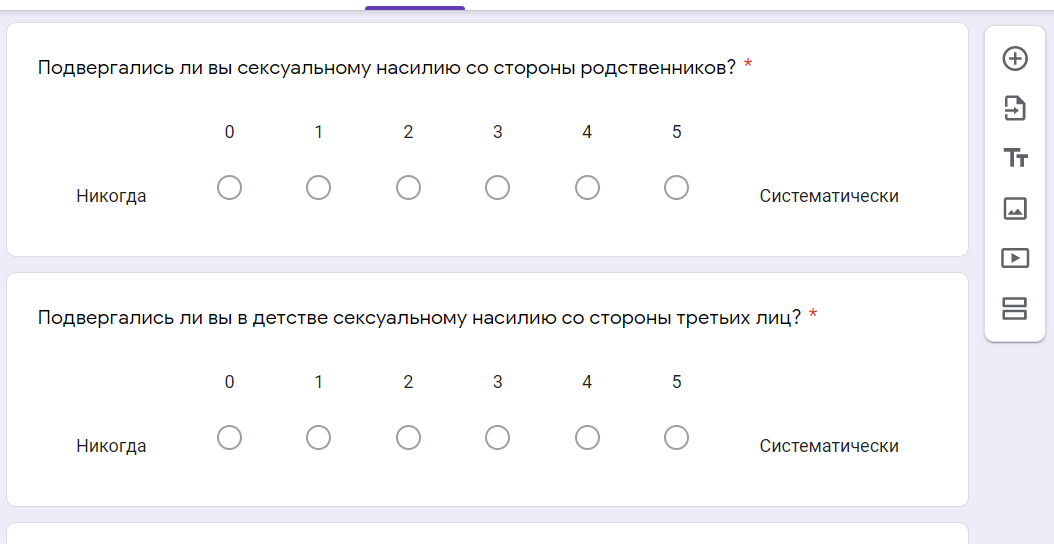1054x544 pixels.
Task: Mark 4 on the relatives question scale
Action: coord(587,188)
